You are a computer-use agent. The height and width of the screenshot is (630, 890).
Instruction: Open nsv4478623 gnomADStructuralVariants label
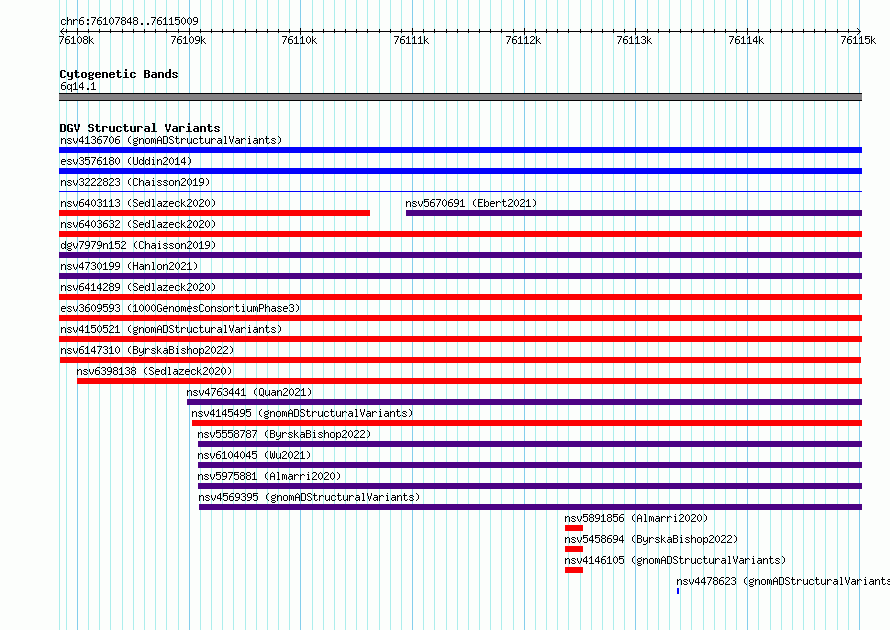[783, 581]
